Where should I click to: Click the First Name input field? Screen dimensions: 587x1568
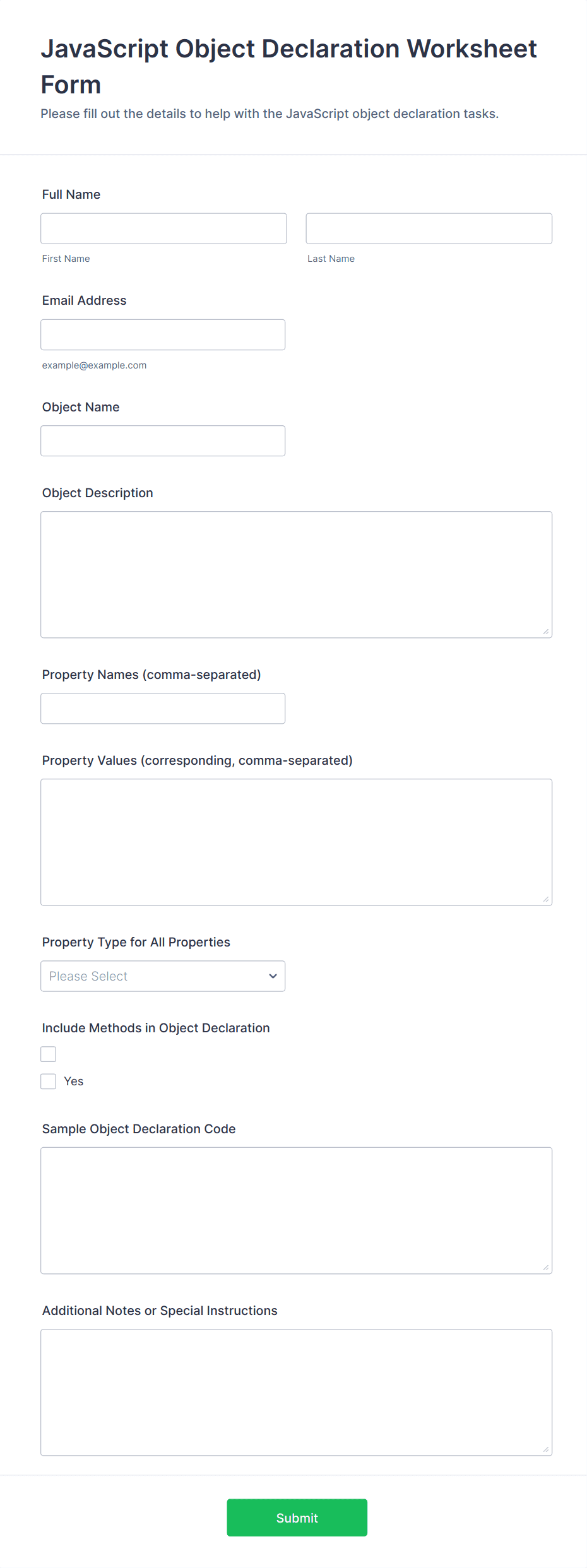point(163,228)
